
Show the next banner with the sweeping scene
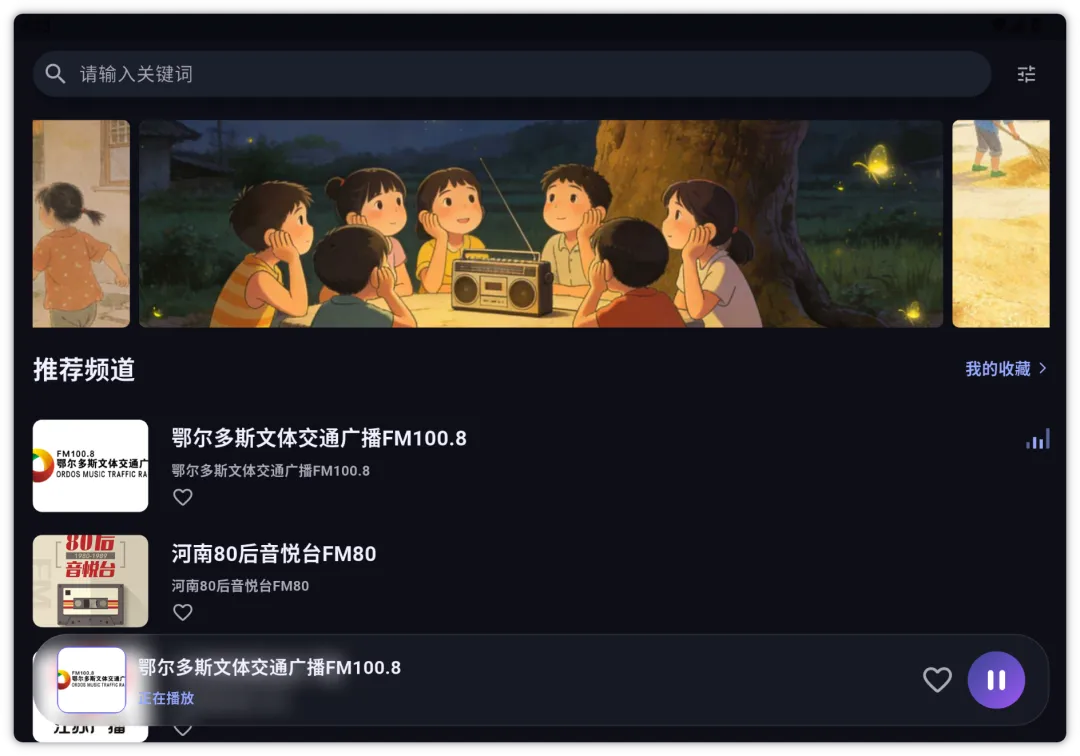[x=1001, y=224]
